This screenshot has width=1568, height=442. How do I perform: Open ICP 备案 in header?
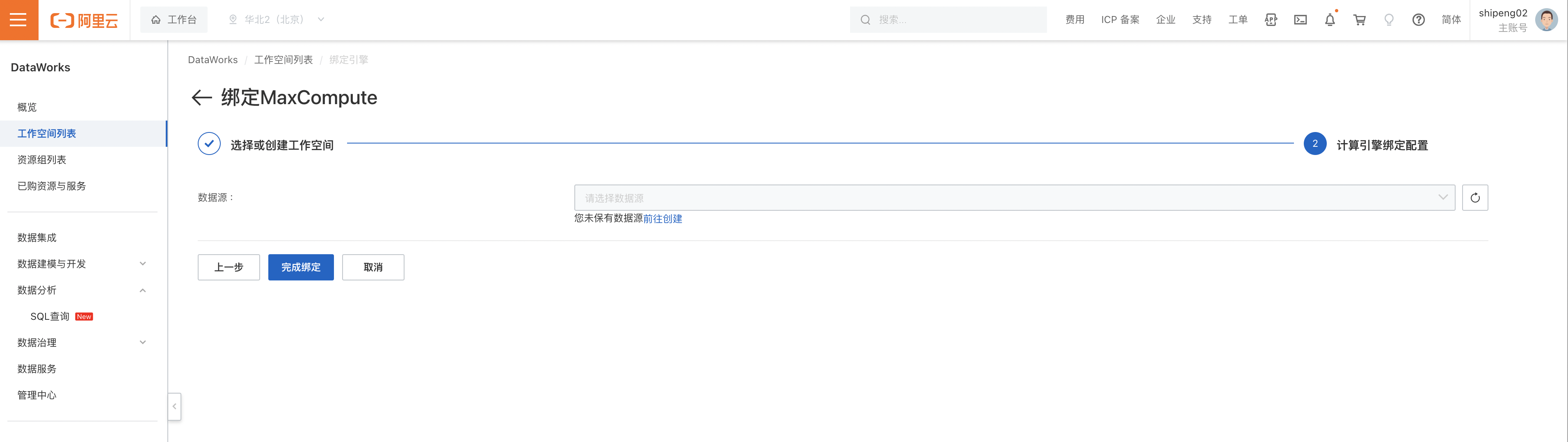pyautogui.click(x=1120, y=19)
